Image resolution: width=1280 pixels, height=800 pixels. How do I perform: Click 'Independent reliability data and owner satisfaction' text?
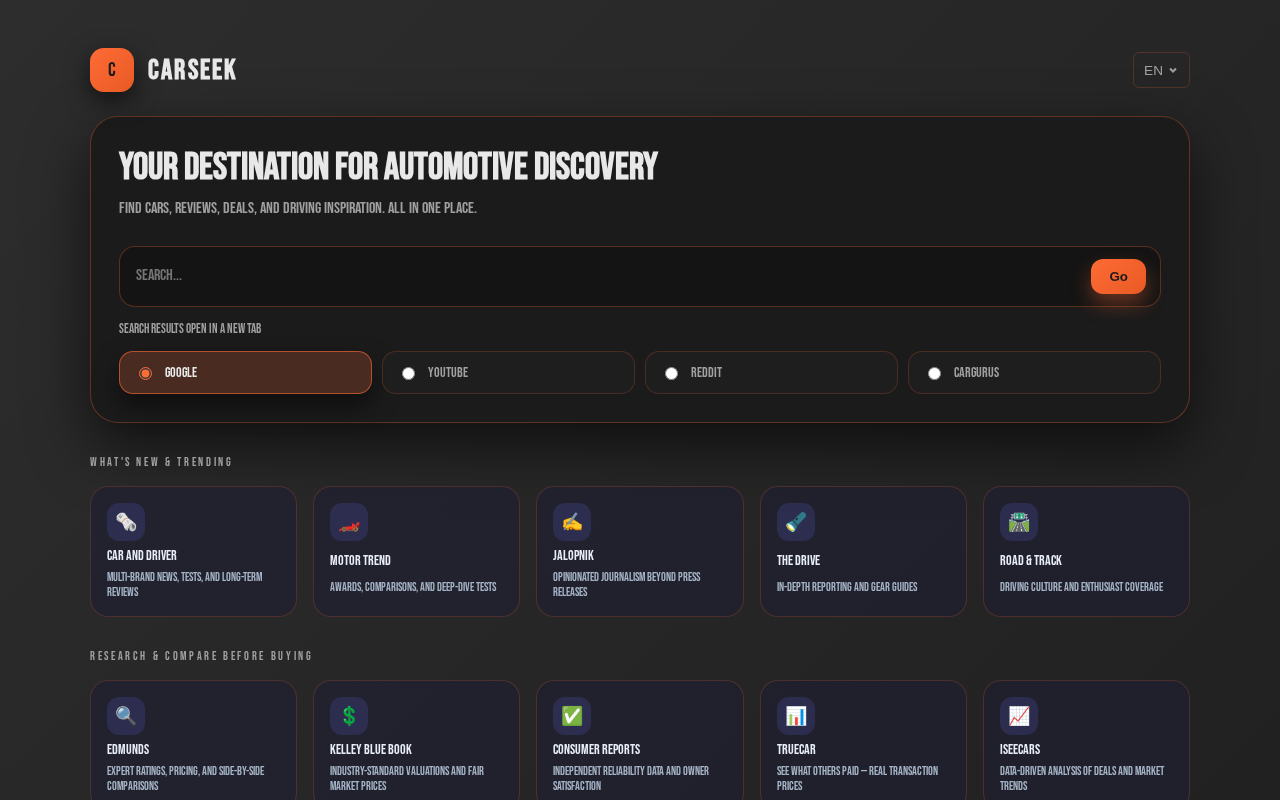631,779
